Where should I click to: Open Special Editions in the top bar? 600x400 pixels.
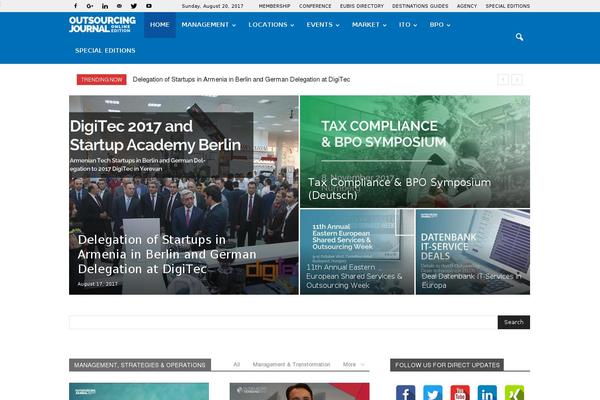coord(508,6)
